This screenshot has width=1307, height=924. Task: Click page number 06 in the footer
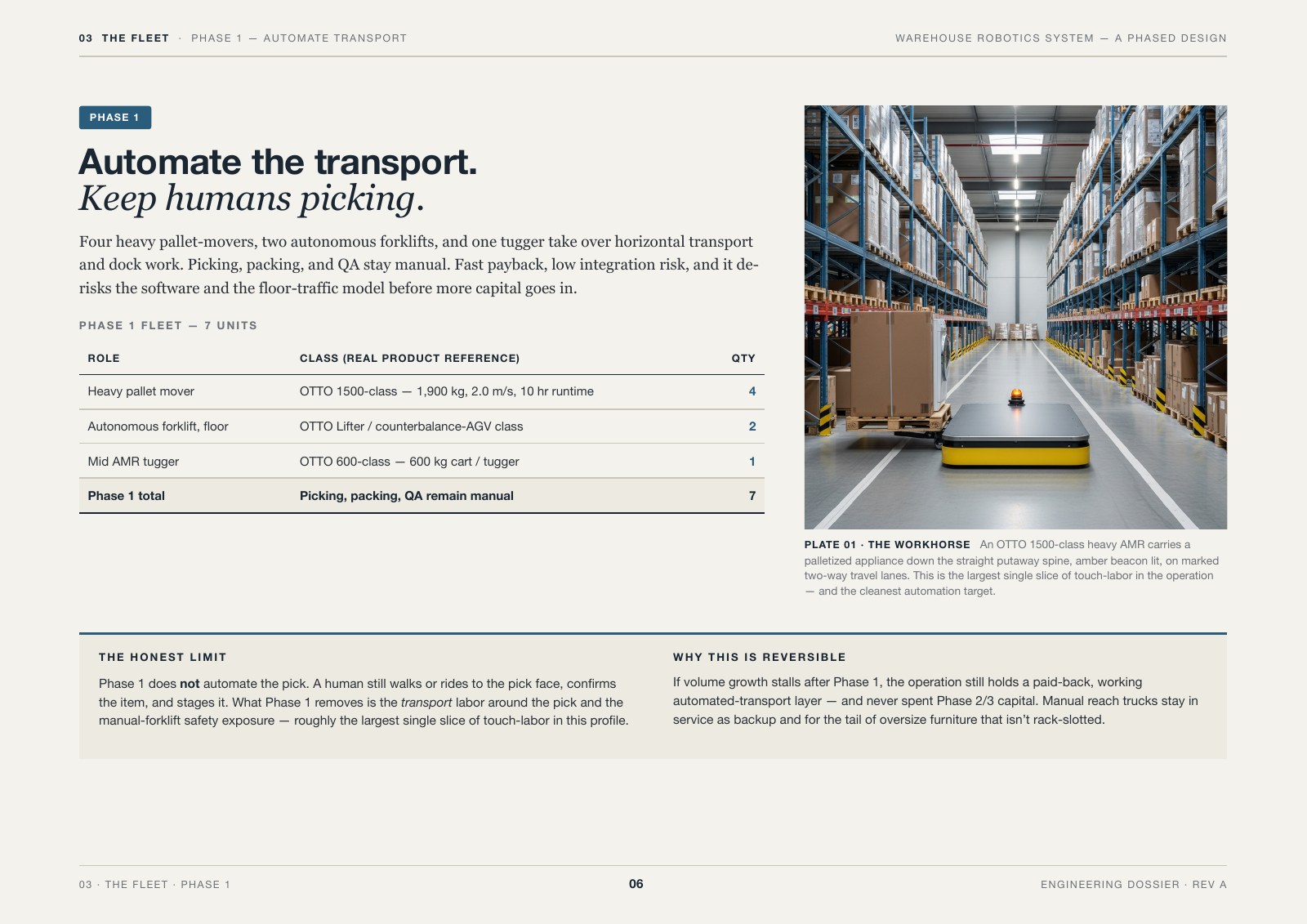(636, 884)
